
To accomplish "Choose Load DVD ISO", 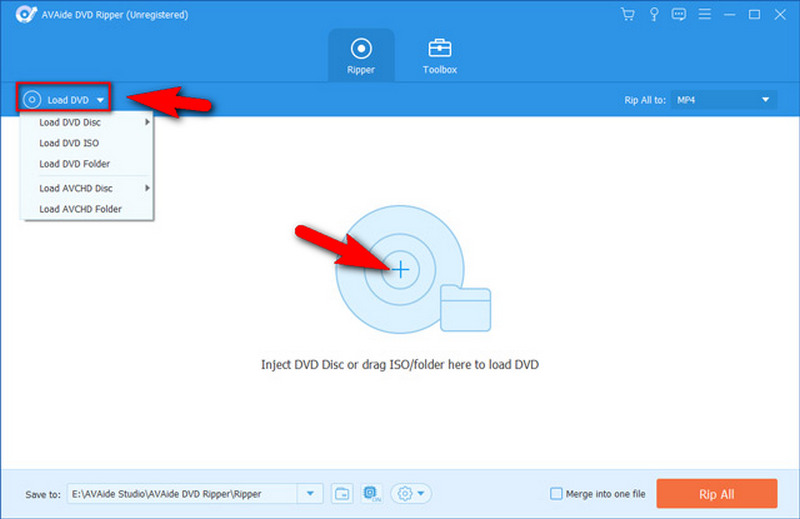I will [86, 143].
